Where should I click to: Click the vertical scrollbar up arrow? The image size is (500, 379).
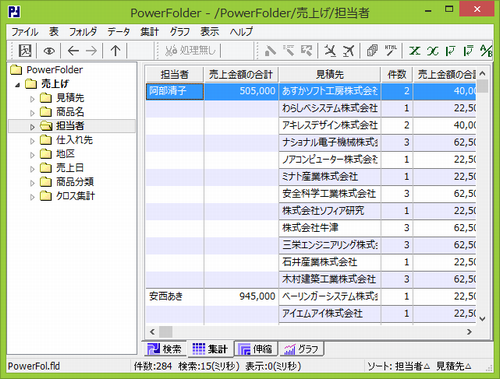[482, 73]
